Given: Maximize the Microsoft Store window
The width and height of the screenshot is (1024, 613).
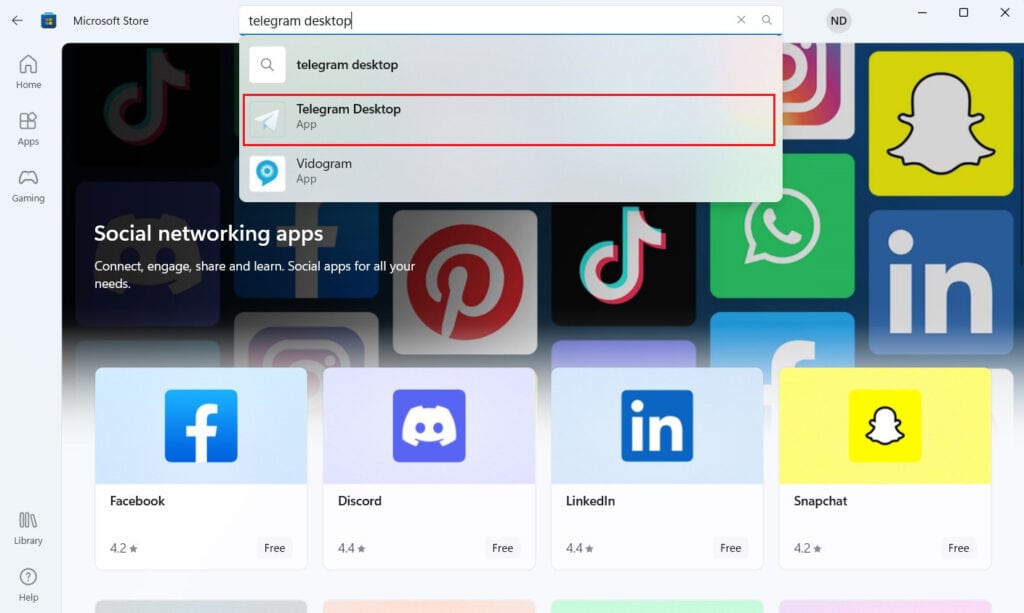Looking at the screenshot, I should 963,12.
